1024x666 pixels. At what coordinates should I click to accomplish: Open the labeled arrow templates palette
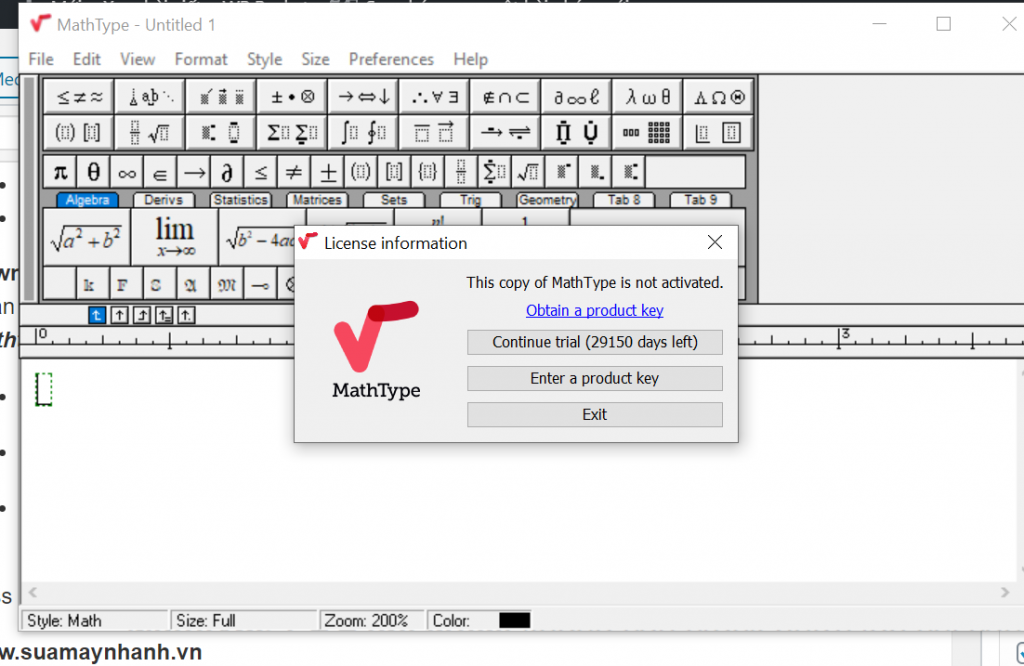[505, 133]
